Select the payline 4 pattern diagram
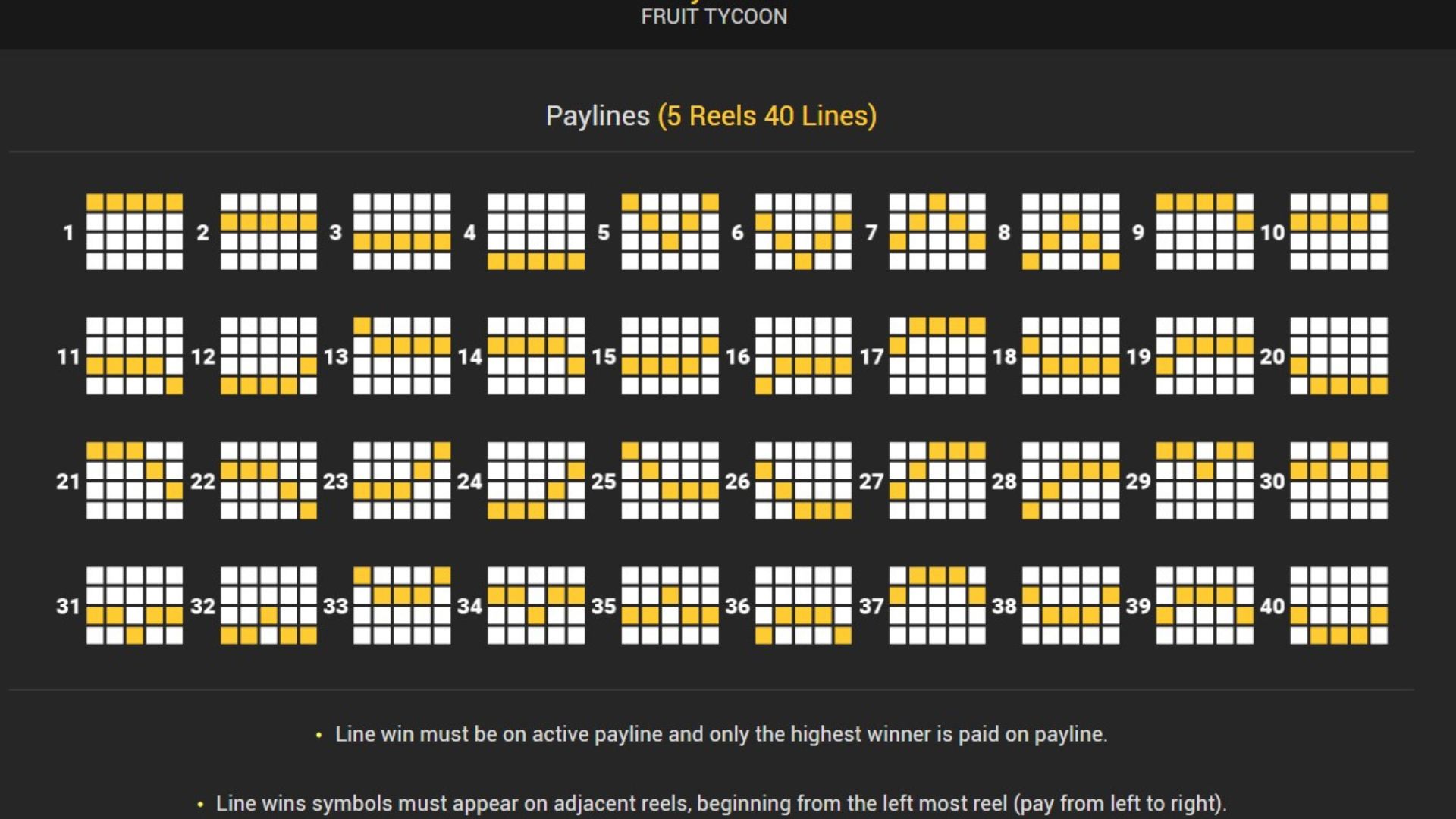Screen dimensions: 1456x819 click(535, 231)
